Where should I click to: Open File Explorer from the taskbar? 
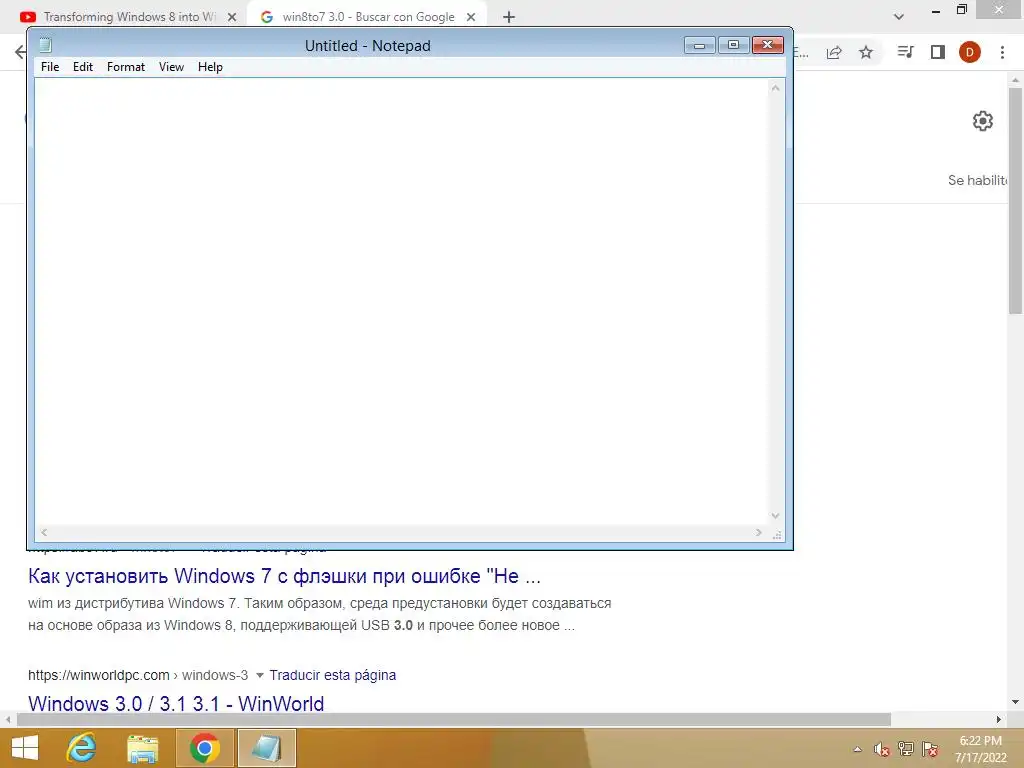[x=142, y=748]
